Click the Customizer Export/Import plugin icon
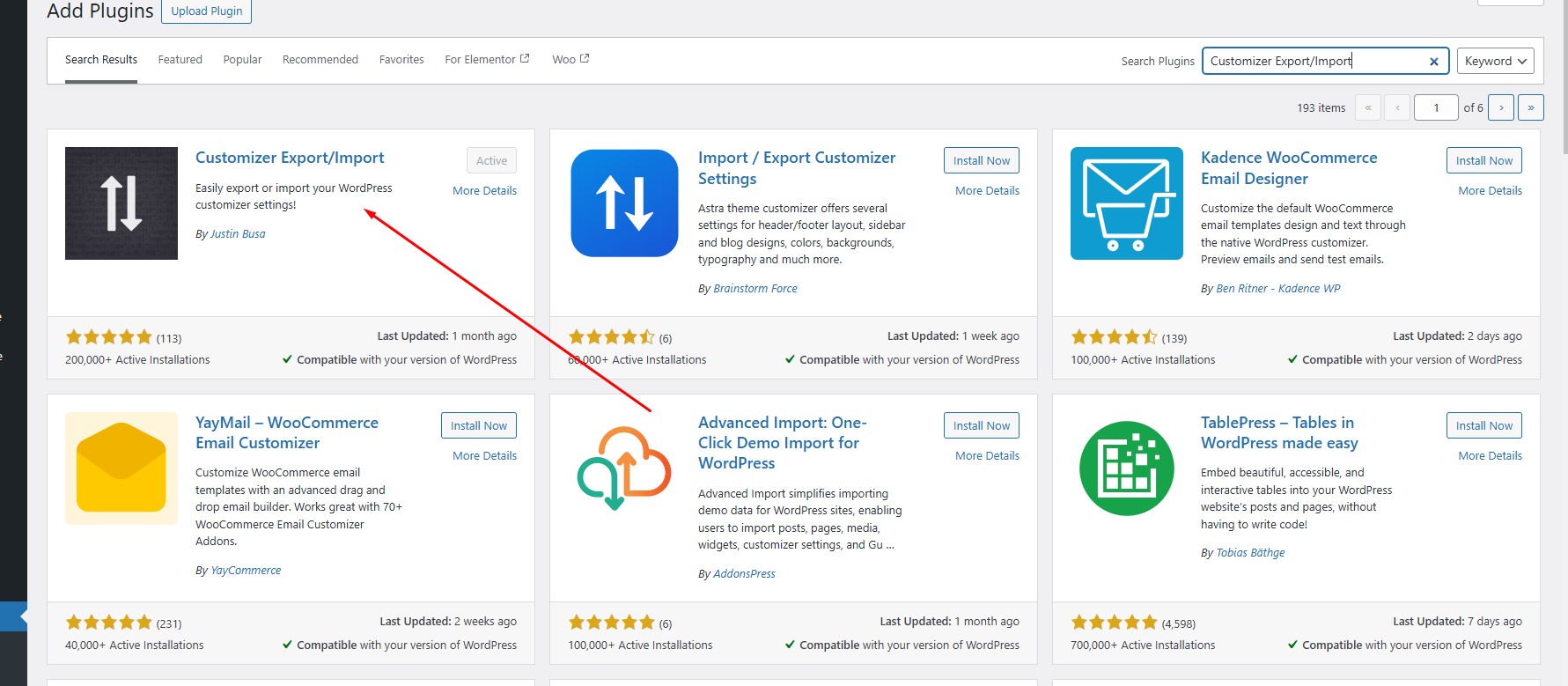The height and width of the screenshot is (686, 1568). pyautogui.click(x=121, y=203)
